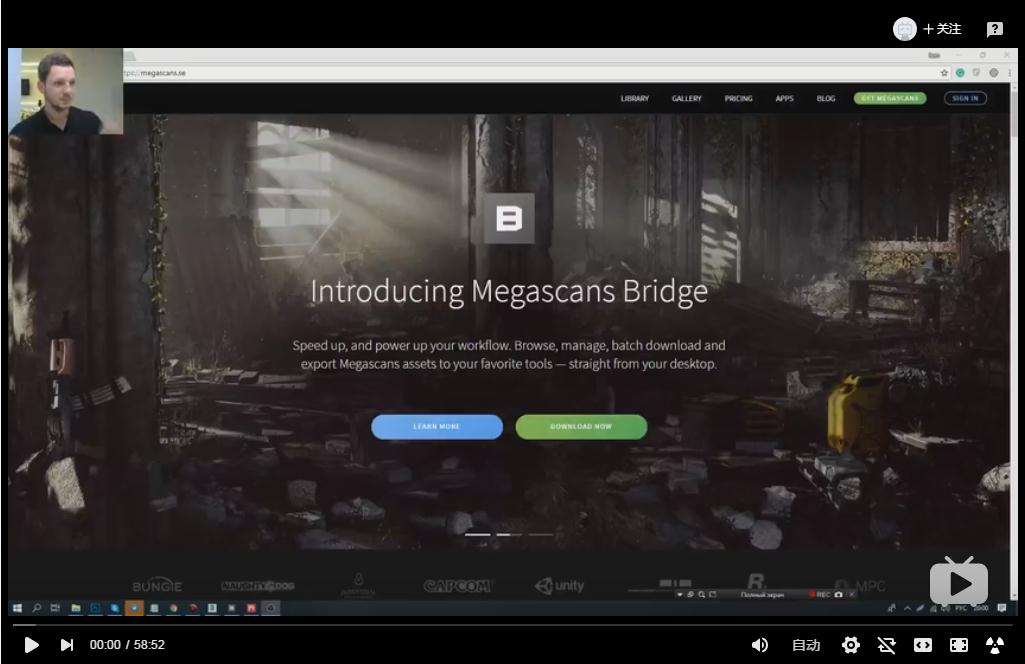Open player settings gear
This screenshot has width=1025, height=664.
(850, 645)
